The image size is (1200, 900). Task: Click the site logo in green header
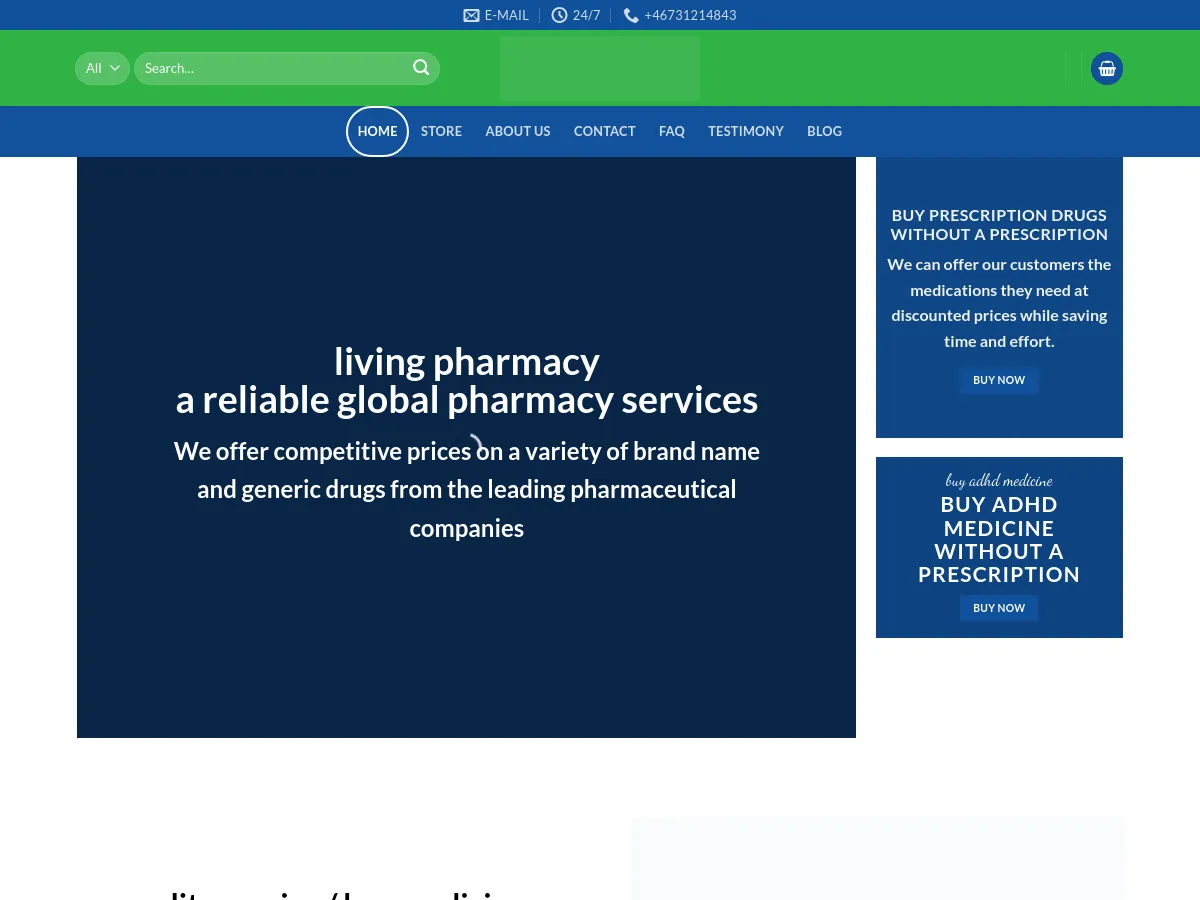(600, 68)
